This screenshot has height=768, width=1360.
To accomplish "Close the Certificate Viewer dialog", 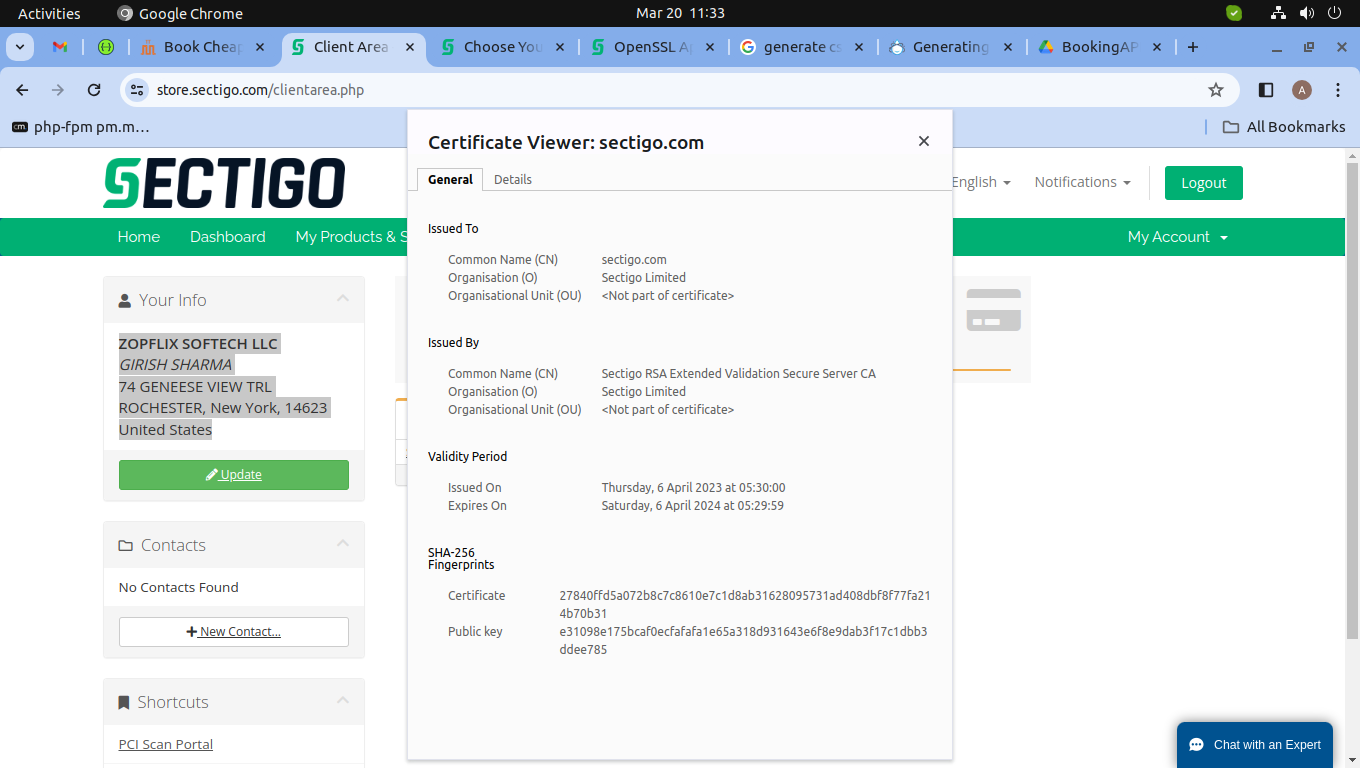I will click(924, 141).
